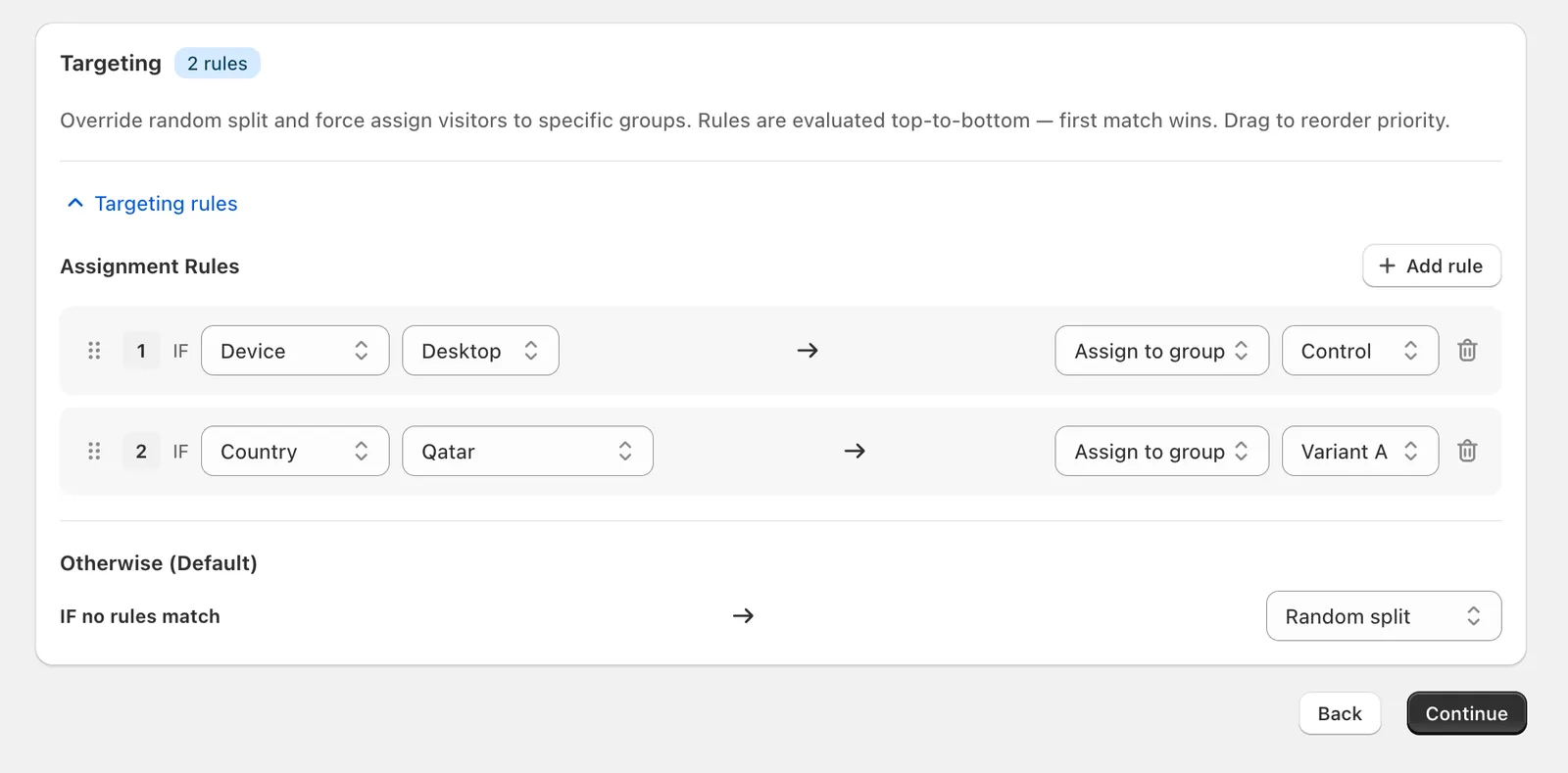Open the Random split default dropdown
Viewport: 1568px width, 773px height.
pyautogui.click(x=1383, y=615)
